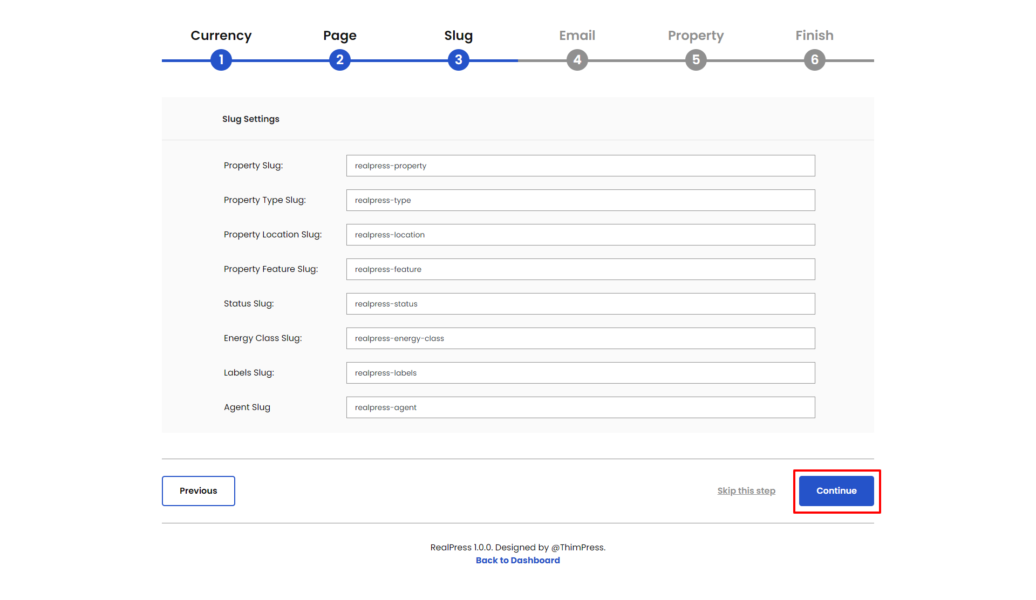Click into the Status Slug field

click(x=580, y=304)
